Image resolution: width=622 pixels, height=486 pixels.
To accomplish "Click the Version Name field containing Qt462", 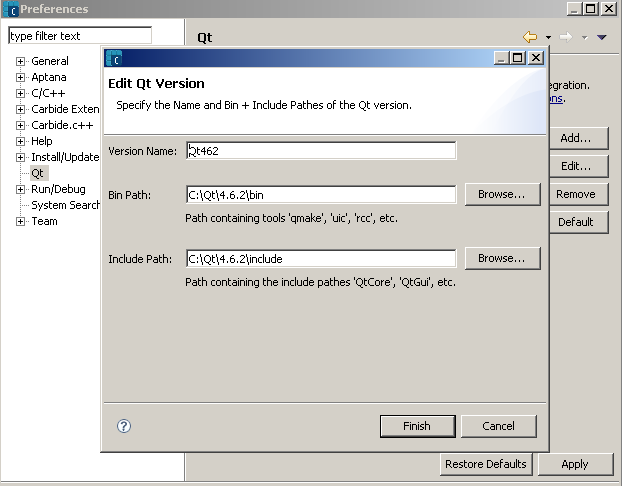I will pyautogui.click(x=321, y=151).
